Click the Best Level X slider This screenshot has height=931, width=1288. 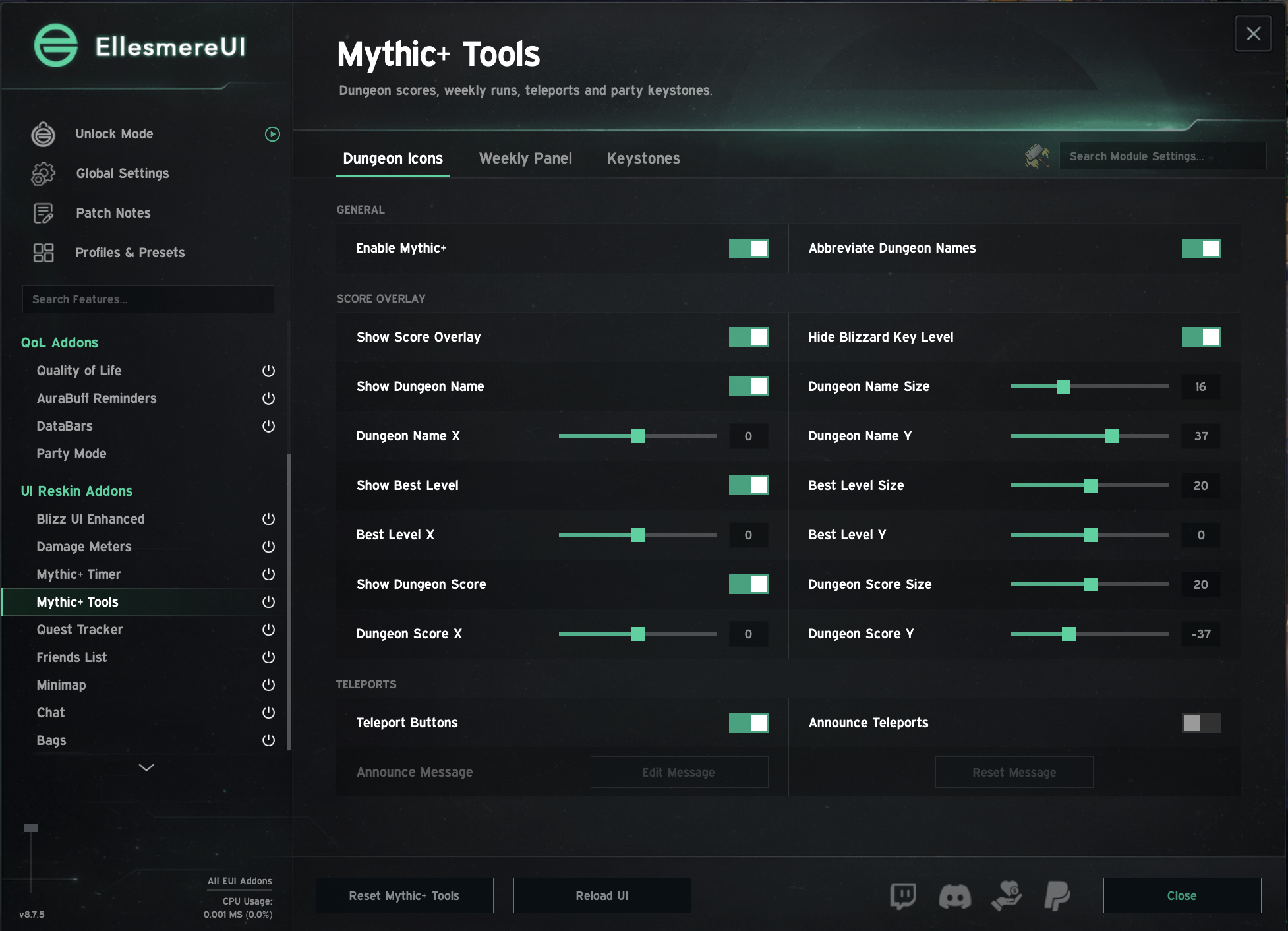[637, 535]
